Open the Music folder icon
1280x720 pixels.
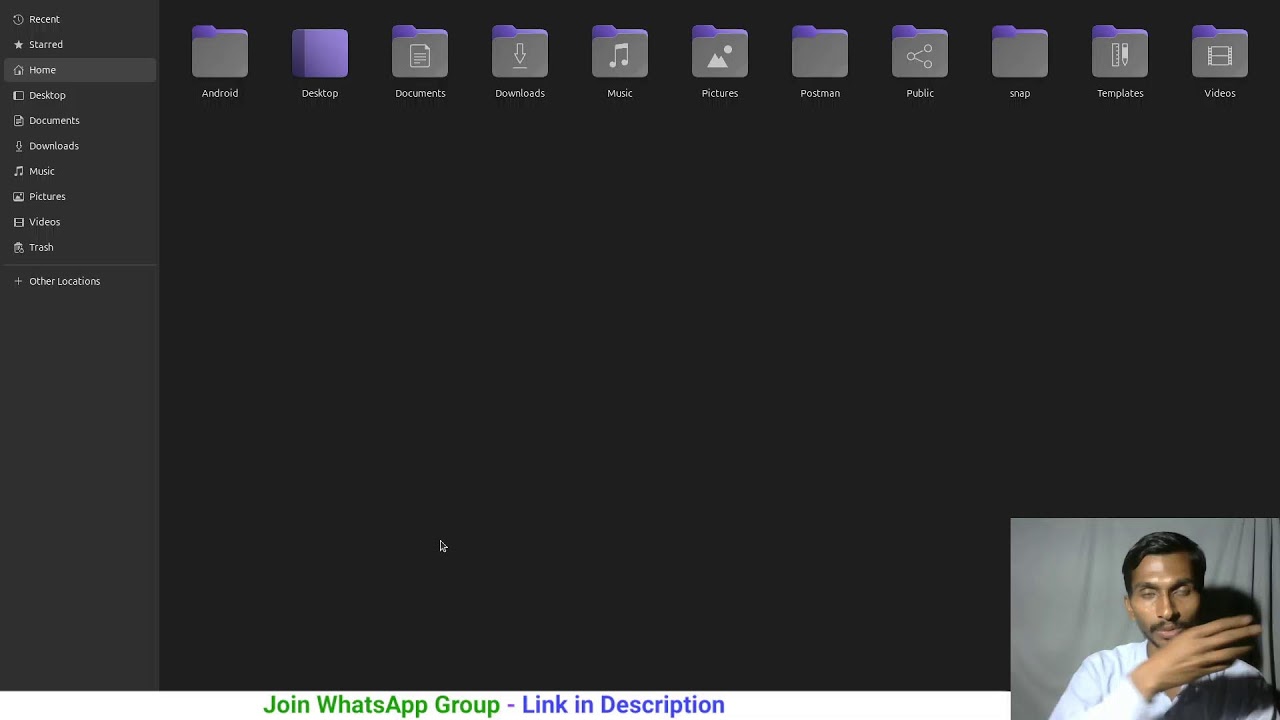620,52
